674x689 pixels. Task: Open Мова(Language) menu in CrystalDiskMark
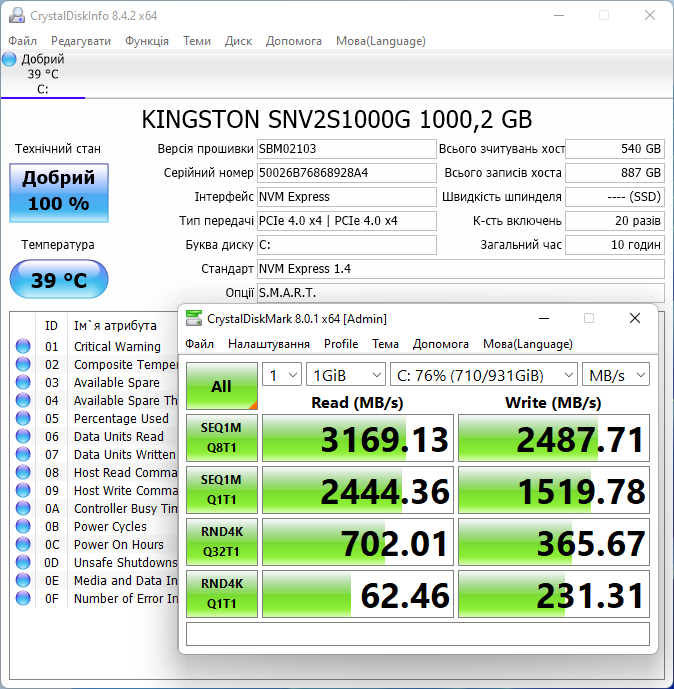[528, 344]
